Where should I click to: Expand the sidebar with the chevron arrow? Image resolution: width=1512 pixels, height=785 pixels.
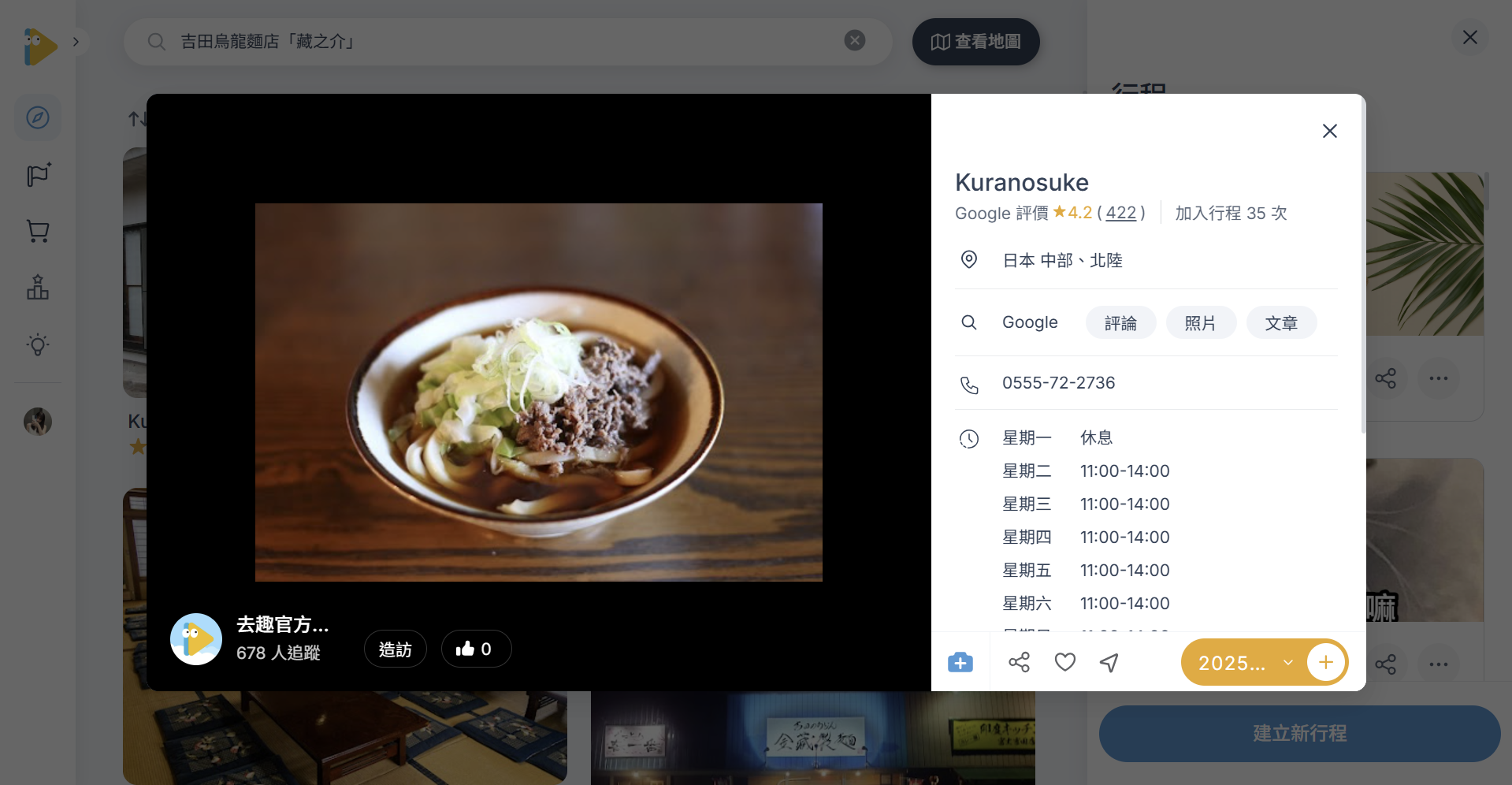76,41
